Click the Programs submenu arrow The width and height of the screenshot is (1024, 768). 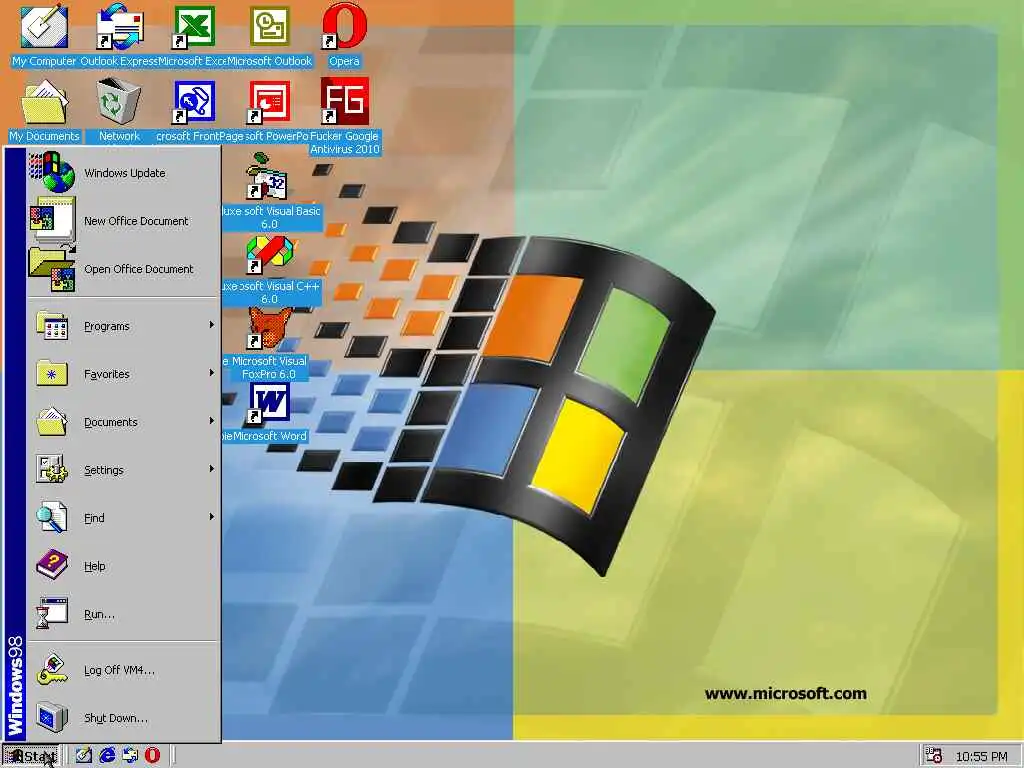coord(212,325)
